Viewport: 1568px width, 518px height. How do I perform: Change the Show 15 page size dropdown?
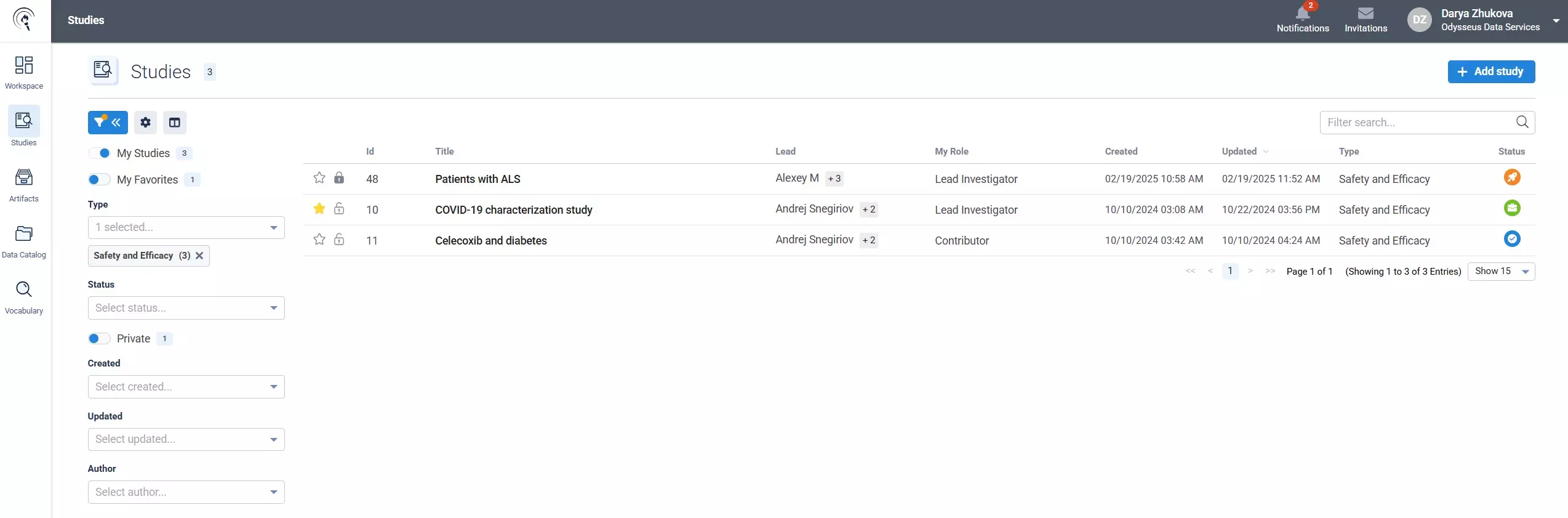(1501, 272)
